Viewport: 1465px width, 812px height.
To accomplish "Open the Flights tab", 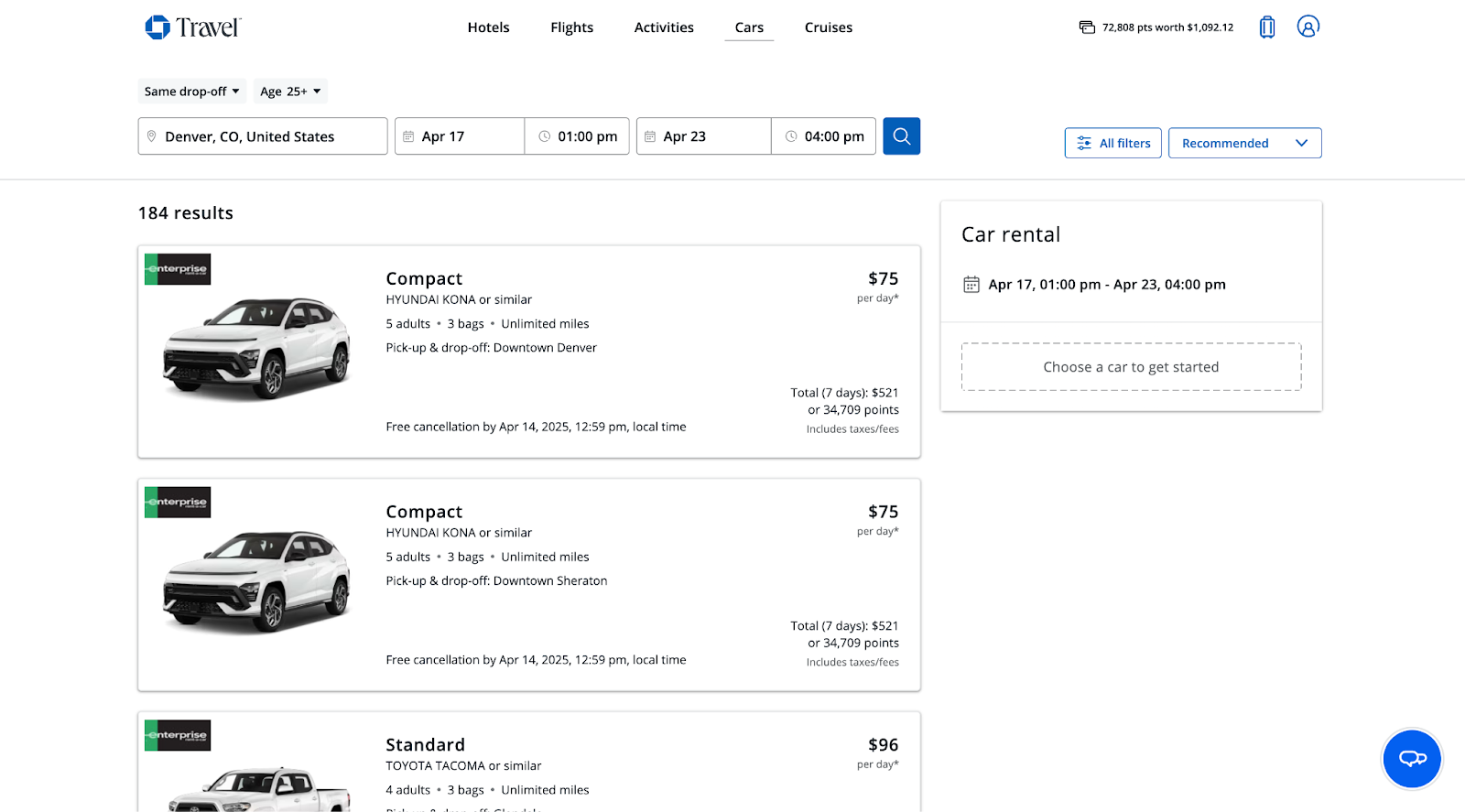I will [571, 27].
